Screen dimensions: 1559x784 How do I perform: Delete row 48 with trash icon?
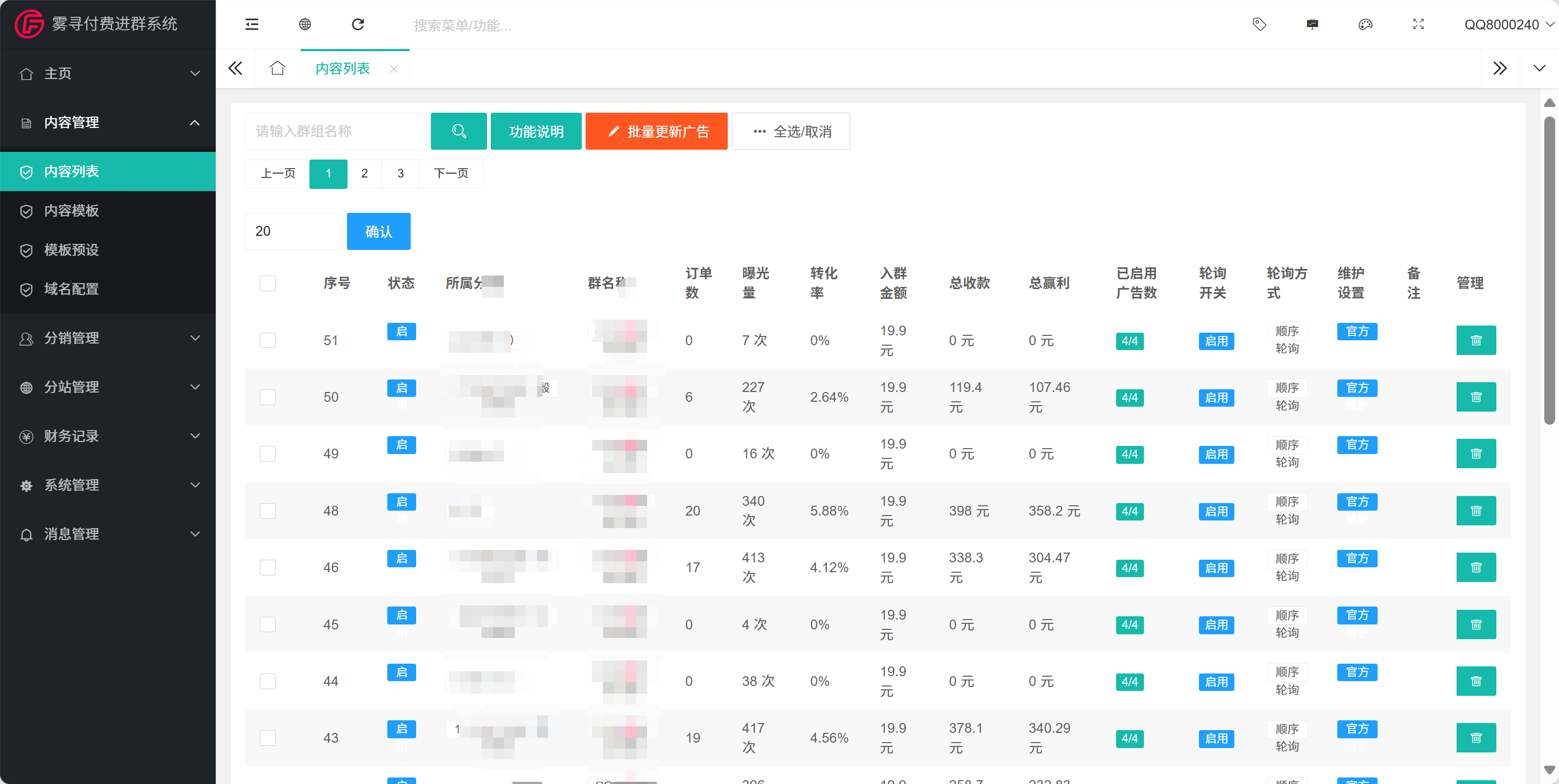[x=1476, y=511]
